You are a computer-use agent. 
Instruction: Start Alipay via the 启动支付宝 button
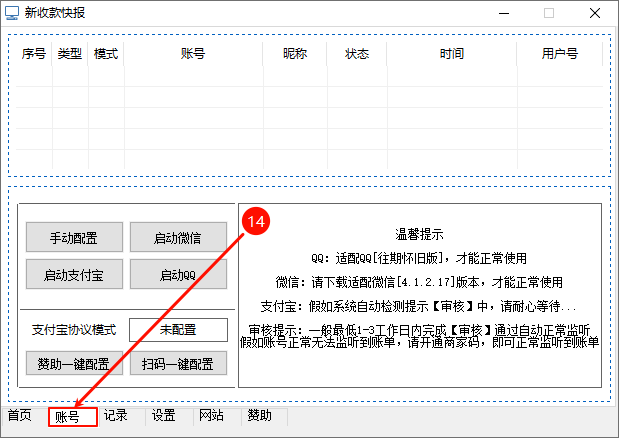pos(75,274)
